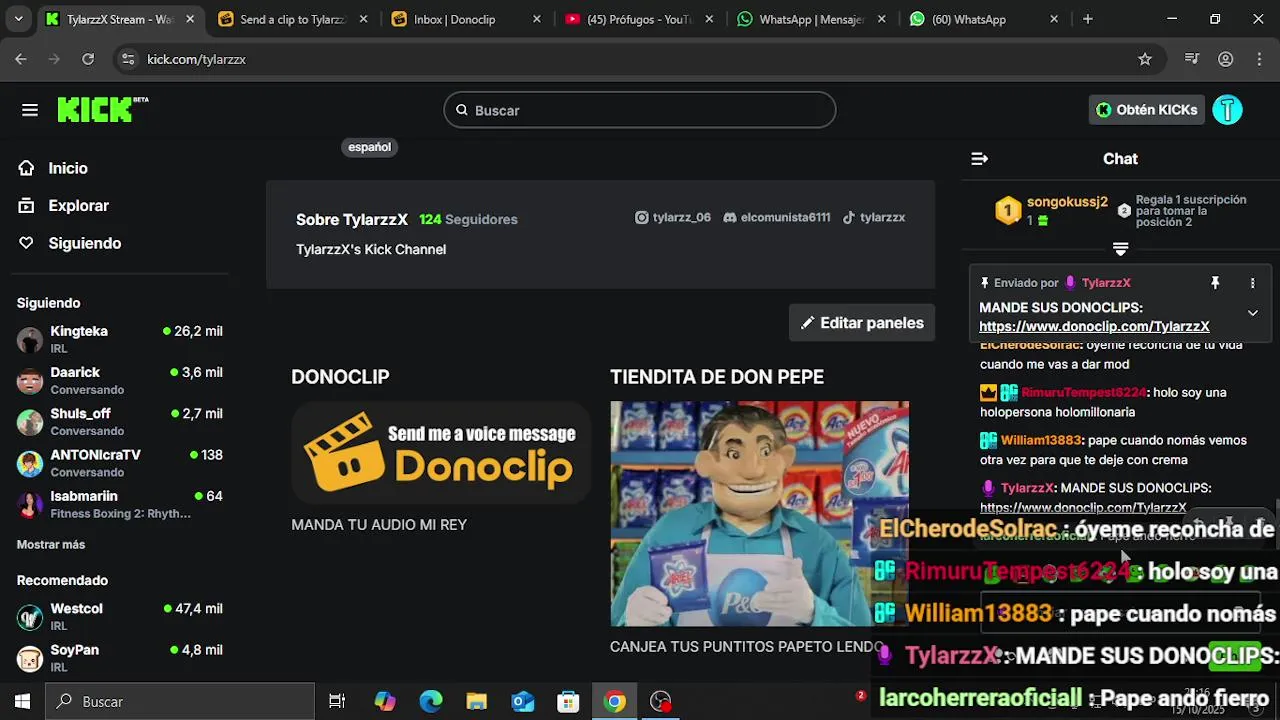This screenshot has width=1280, height=720.
Task: Open the Explorar page
Action: point(63,205)
